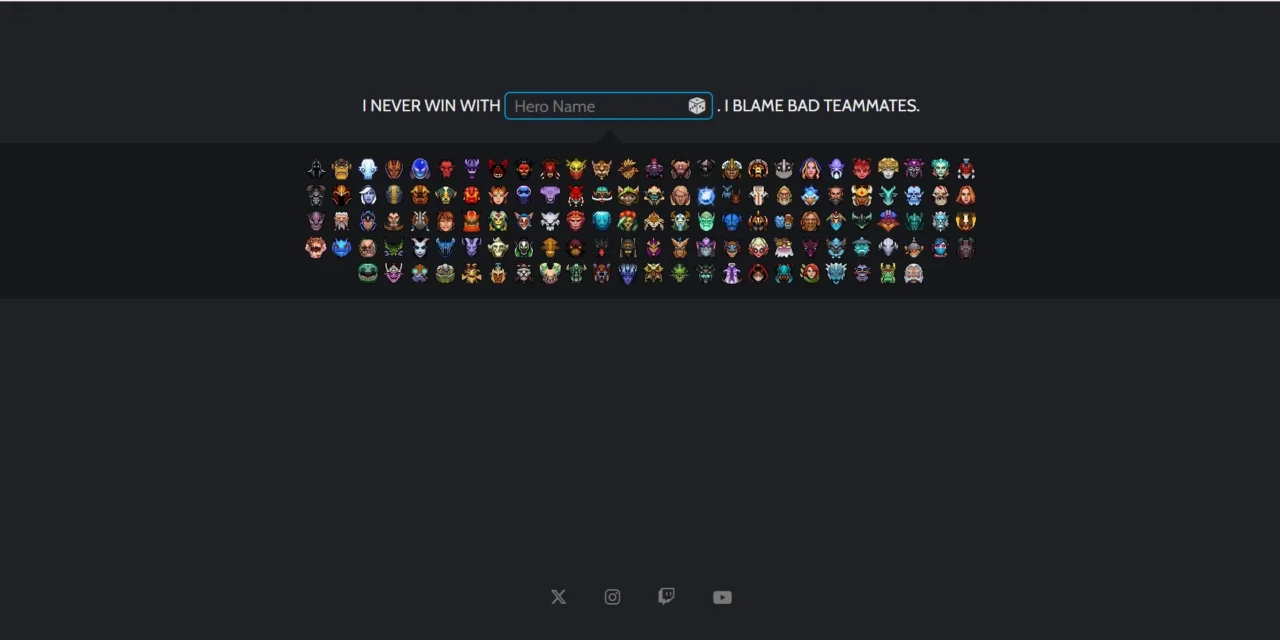Select the Batrider hero icon

click(x=498, y=169)
